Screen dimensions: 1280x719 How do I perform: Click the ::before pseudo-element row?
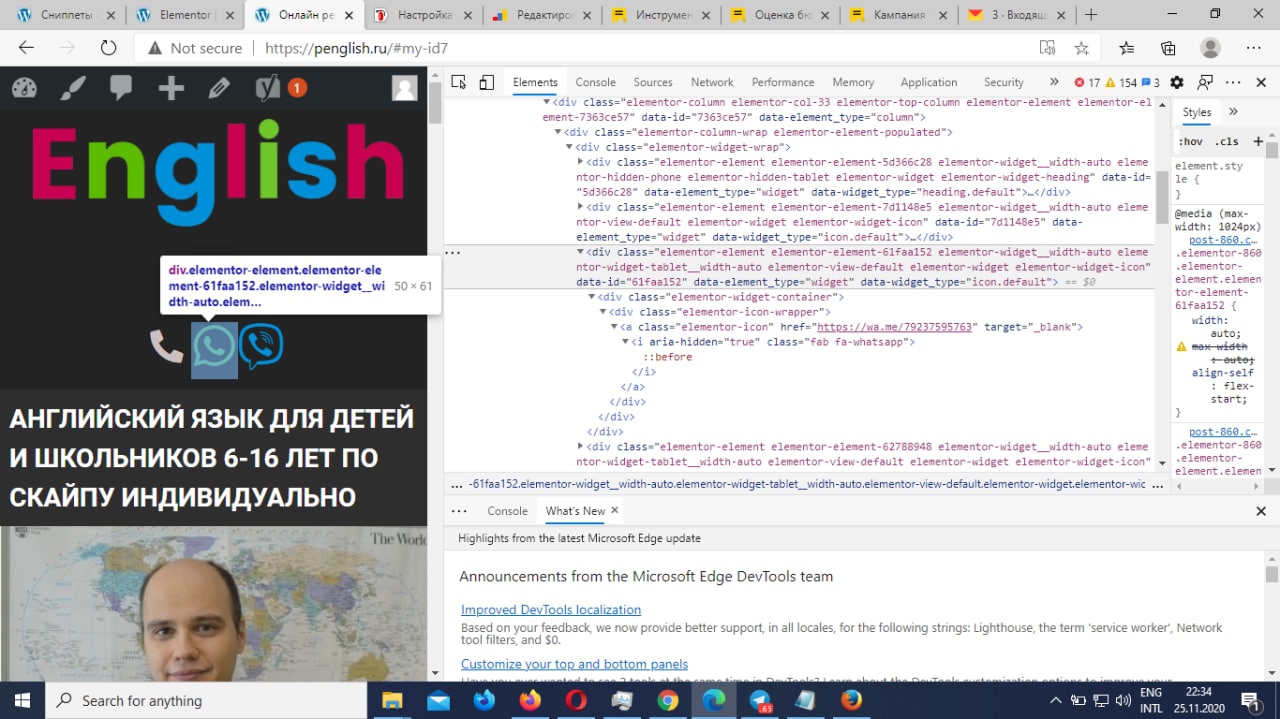(x=666, y=357)
